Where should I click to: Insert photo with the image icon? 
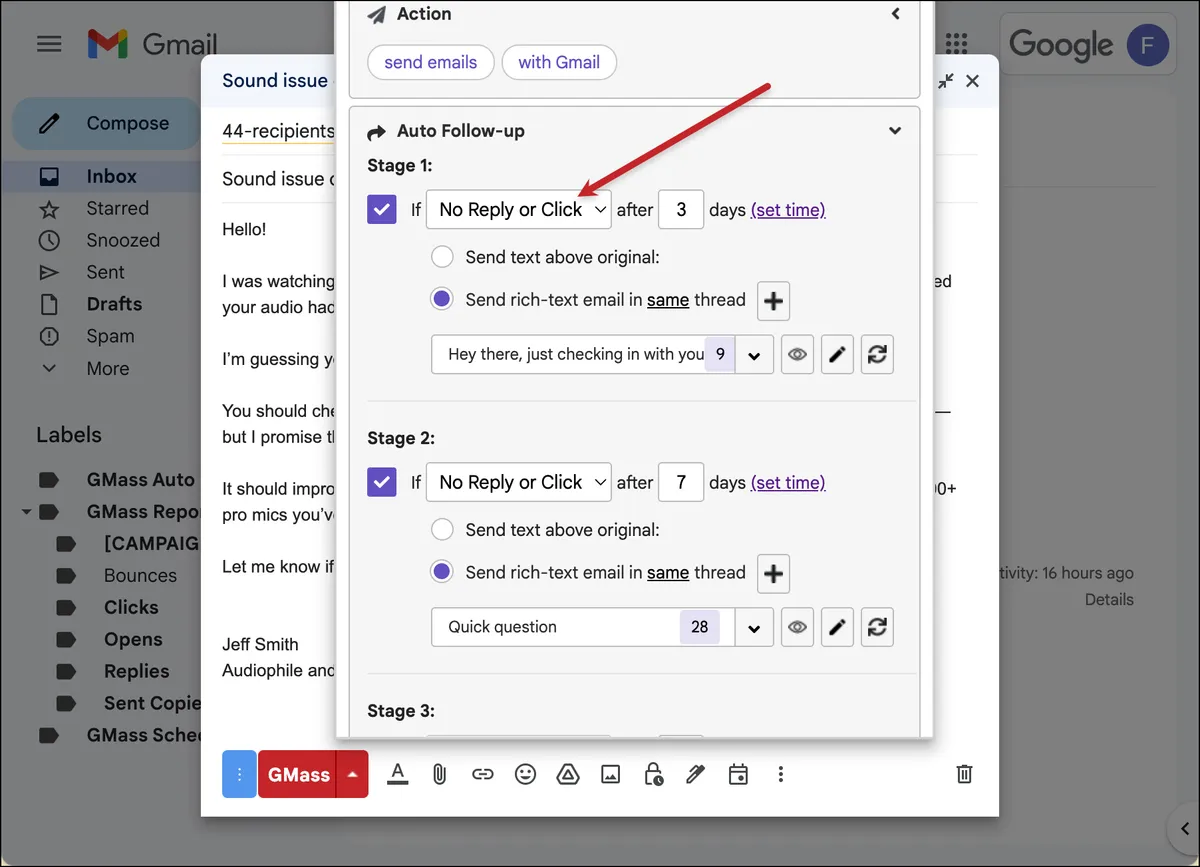click(610, 774)
